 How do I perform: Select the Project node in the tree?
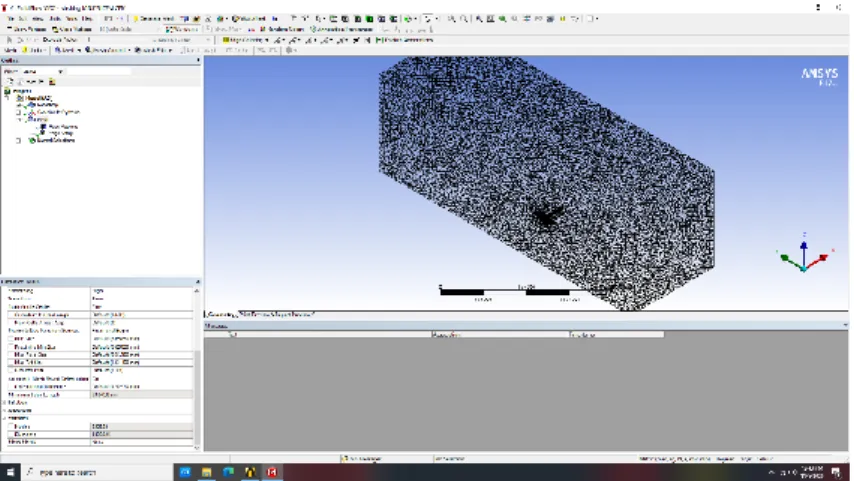click(x=22, y=91)
